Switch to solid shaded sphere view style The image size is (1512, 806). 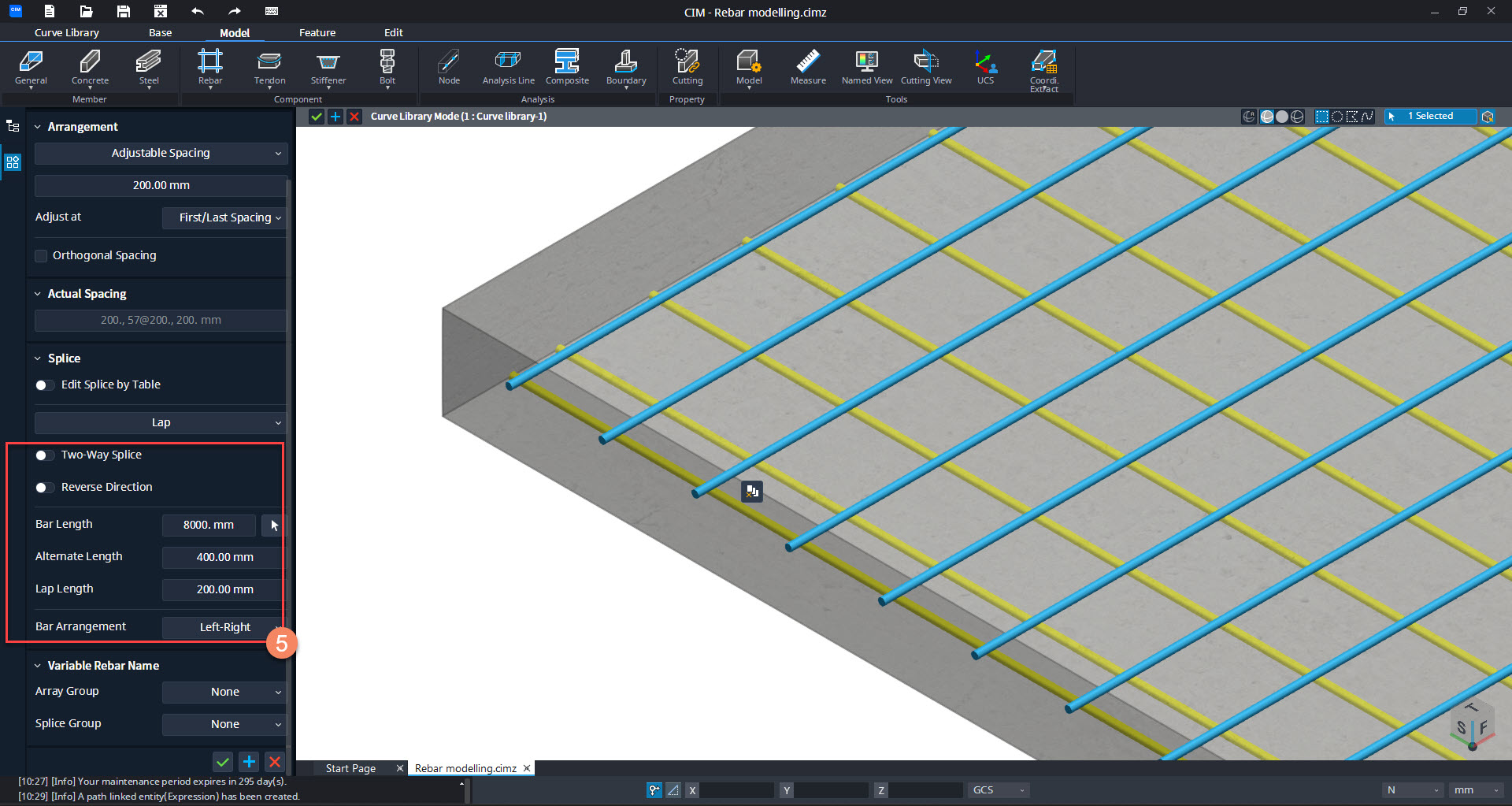point(1282,117)
